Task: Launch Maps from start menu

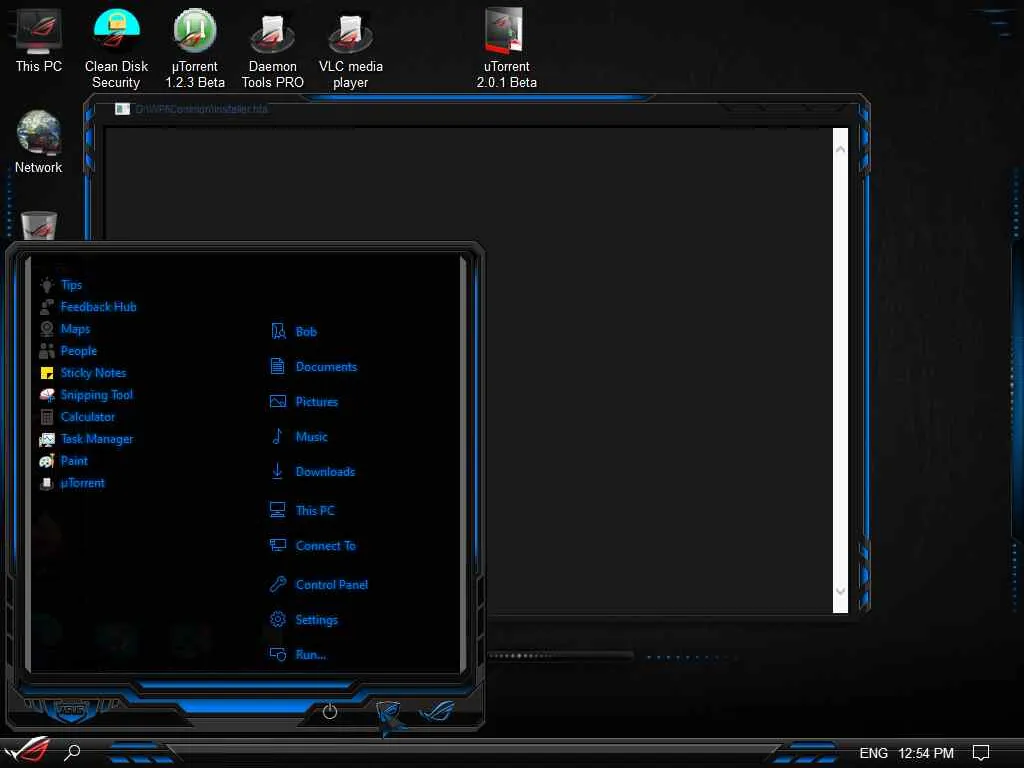Action: click(x=75, y=329)
